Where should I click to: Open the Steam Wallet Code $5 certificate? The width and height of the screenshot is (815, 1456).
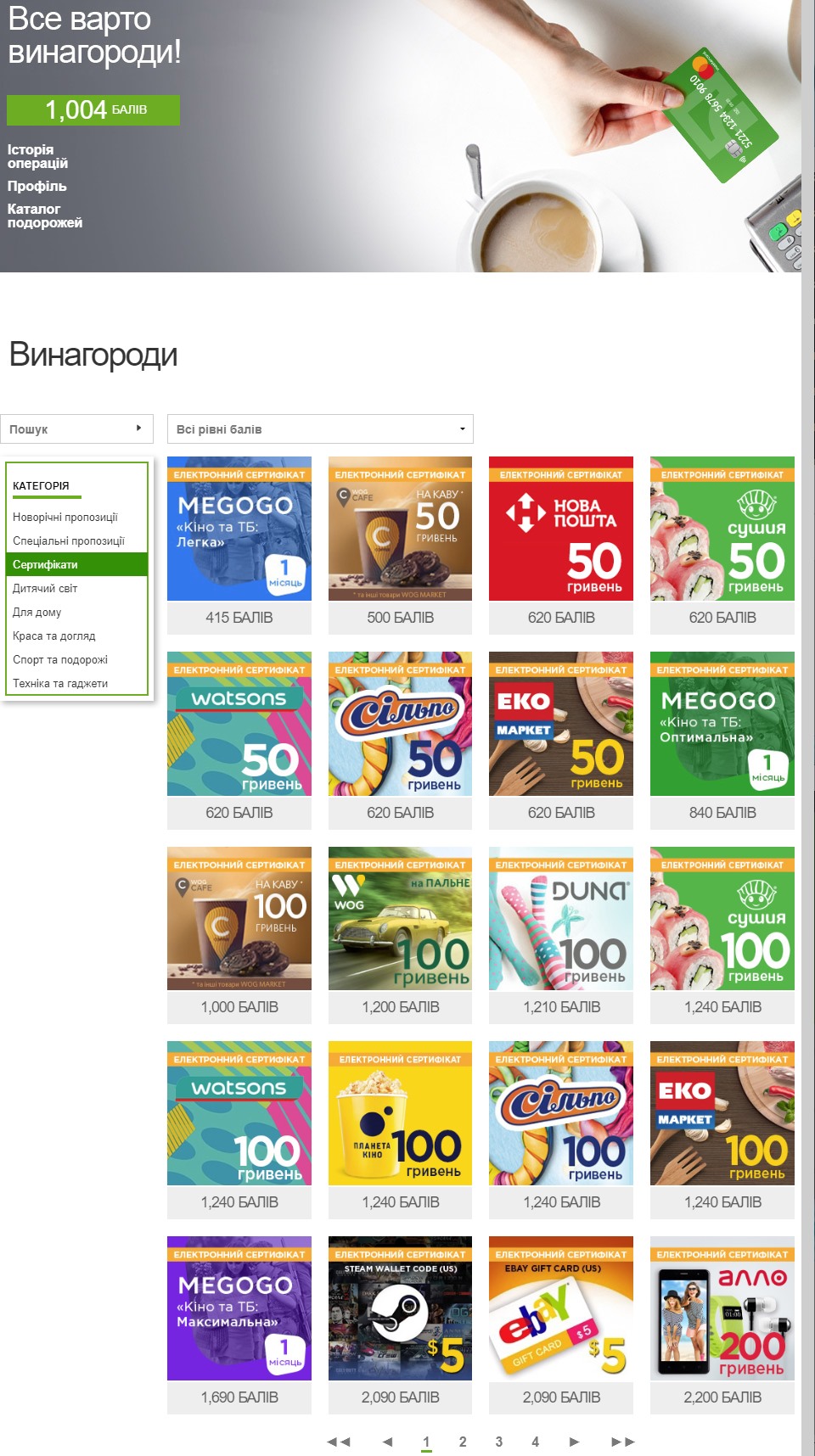tap(400, 1324)
